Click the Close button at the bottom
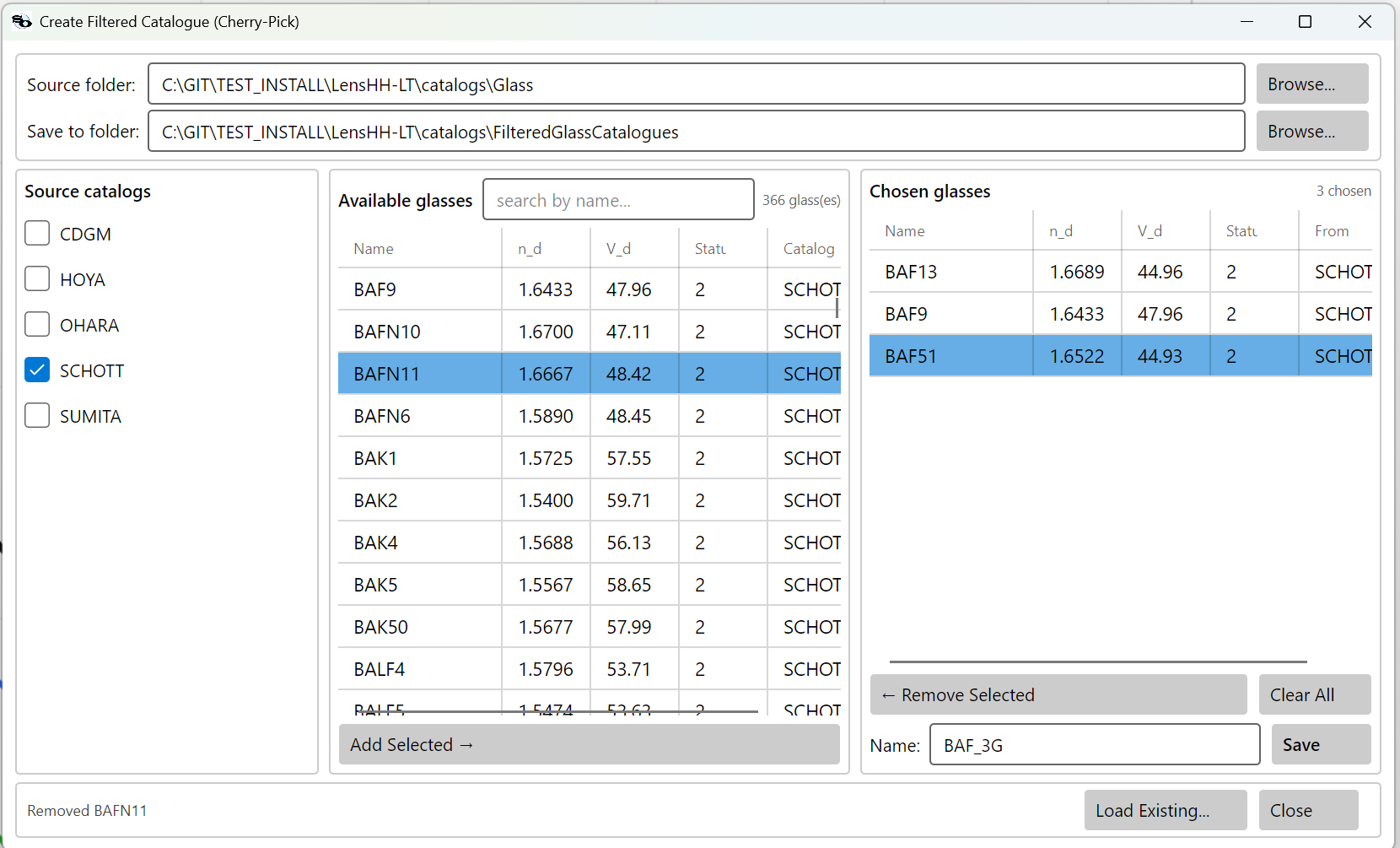 [1308, 810]
